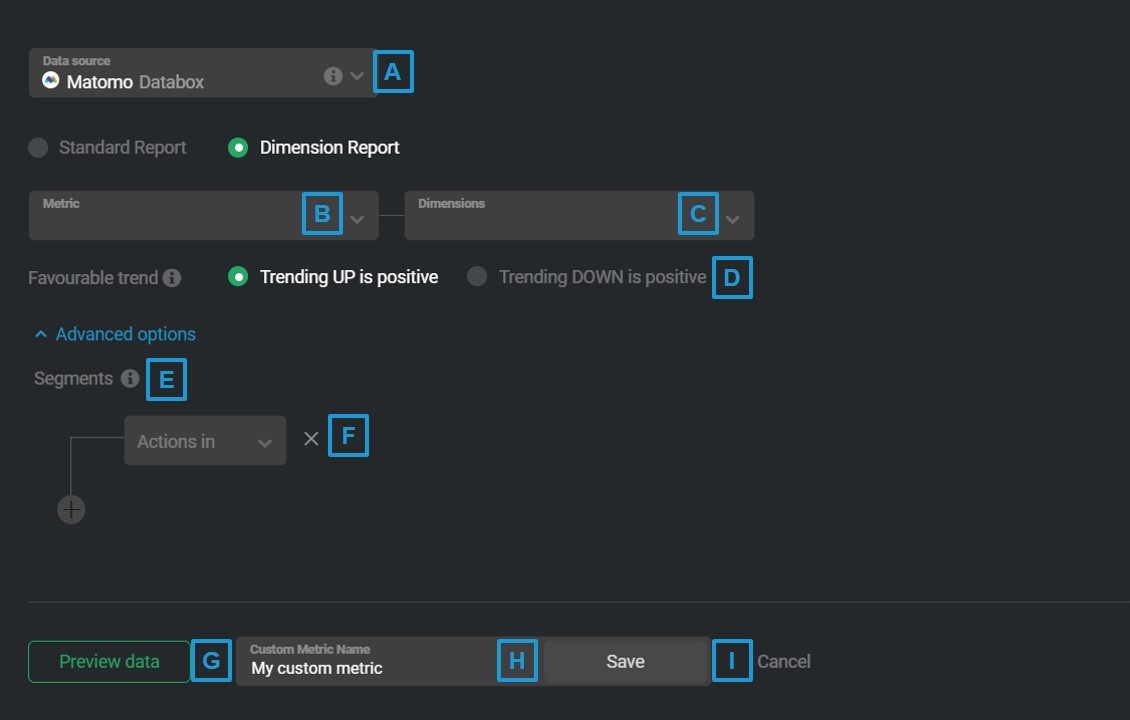Screen dimensions: 1130x720
Task: Click the Favourable trend info icon
Action: tap(171, 277)
